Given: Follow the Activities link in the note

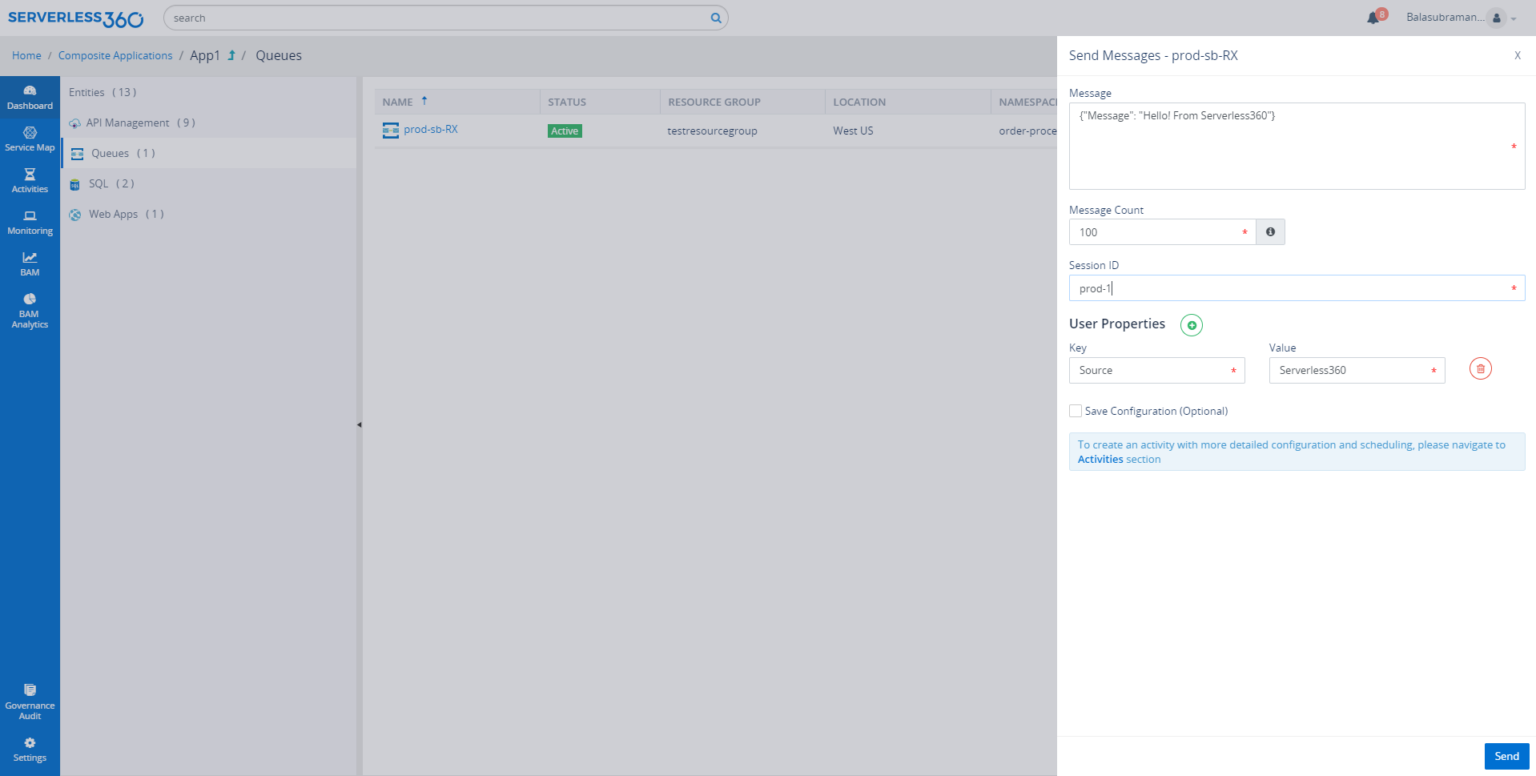Looking at the screenshot, I should tap(1100, 459).
